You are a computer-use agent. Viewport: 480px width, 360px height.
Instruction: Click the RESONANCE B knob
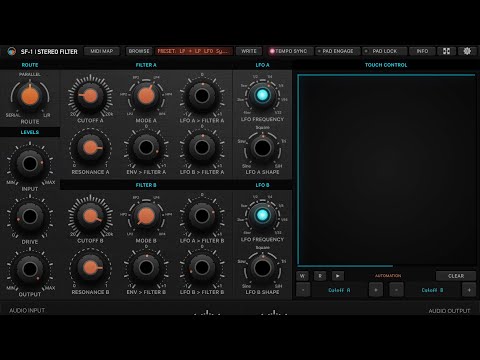[x=90, y=268]
